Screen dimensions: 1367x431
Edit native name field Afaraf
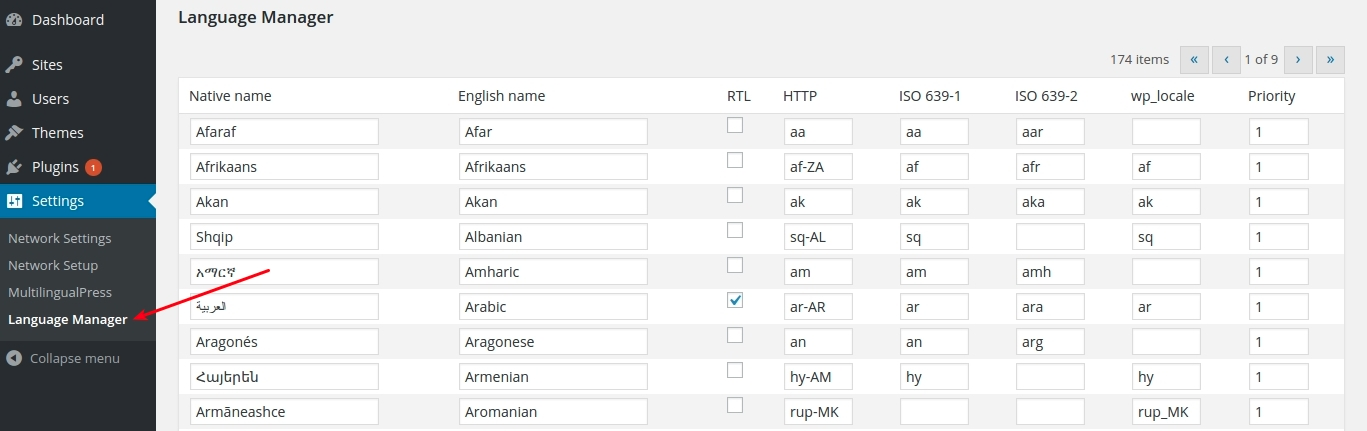point(284,132)
